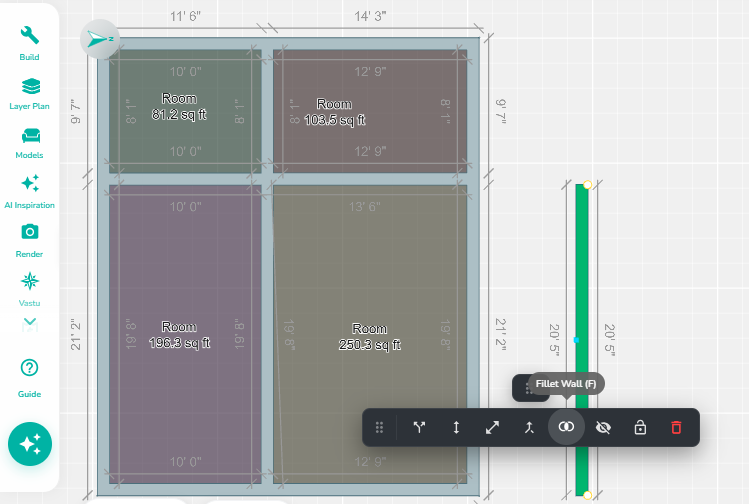This screenshot has height=504, width=749.
Task: Open the Vastu compass tool
Action: click(29, 289)
